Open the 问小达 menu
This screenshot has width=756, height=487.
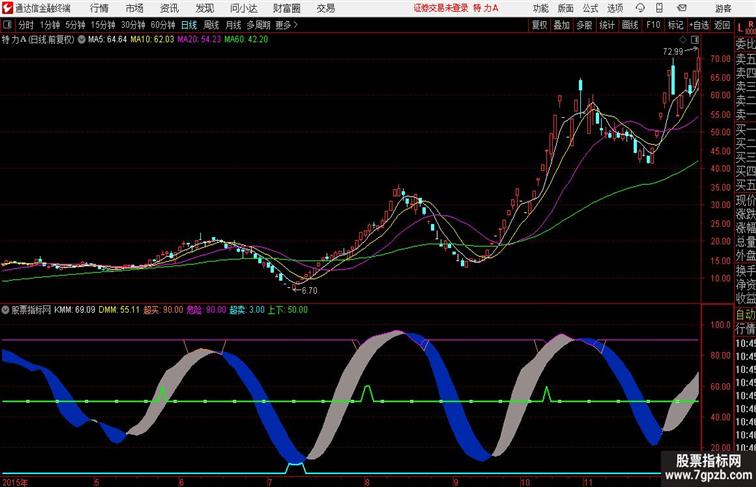(x=243, y=8)
